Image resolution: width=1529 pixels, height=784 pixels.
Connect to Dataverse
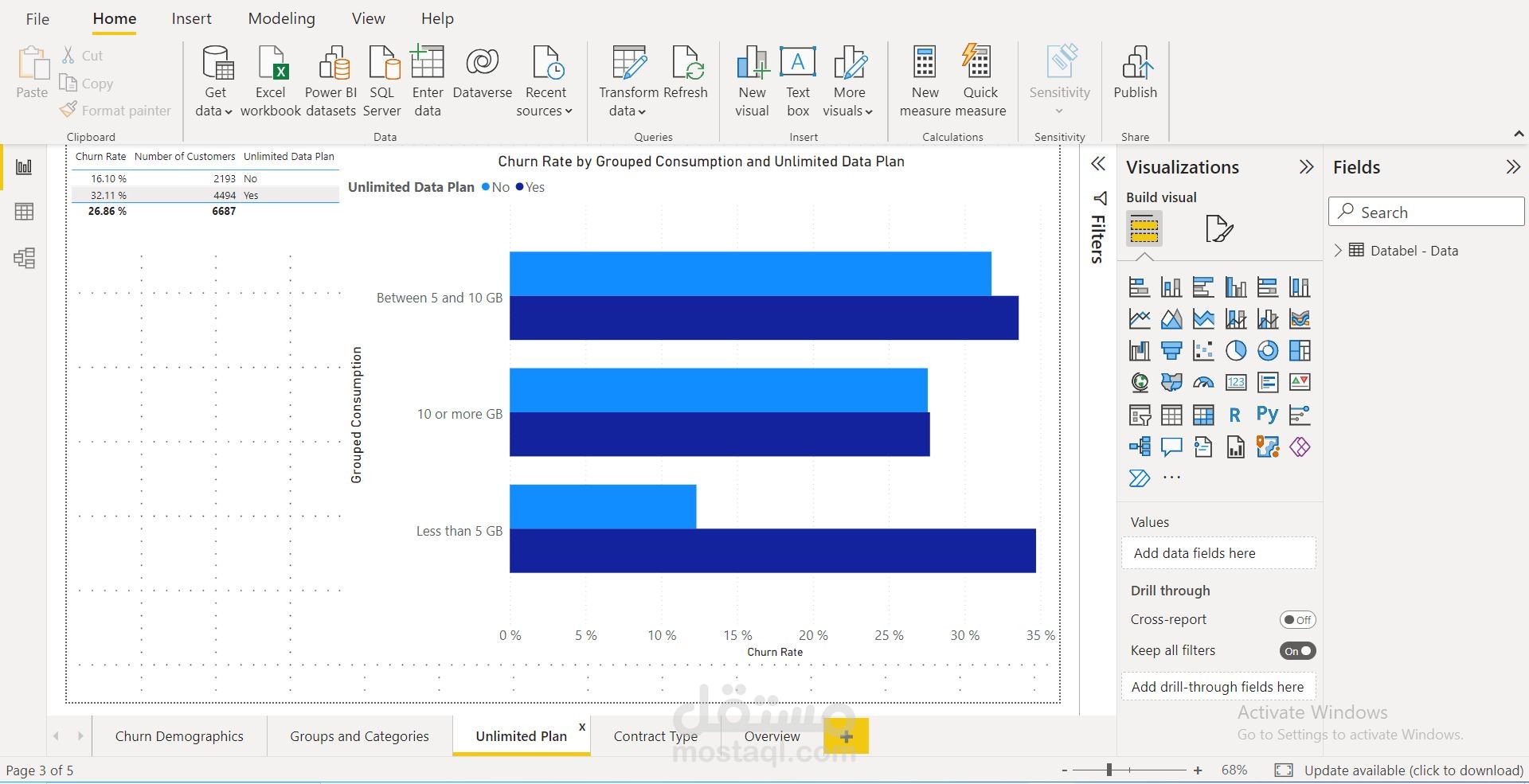pos(483,73)
